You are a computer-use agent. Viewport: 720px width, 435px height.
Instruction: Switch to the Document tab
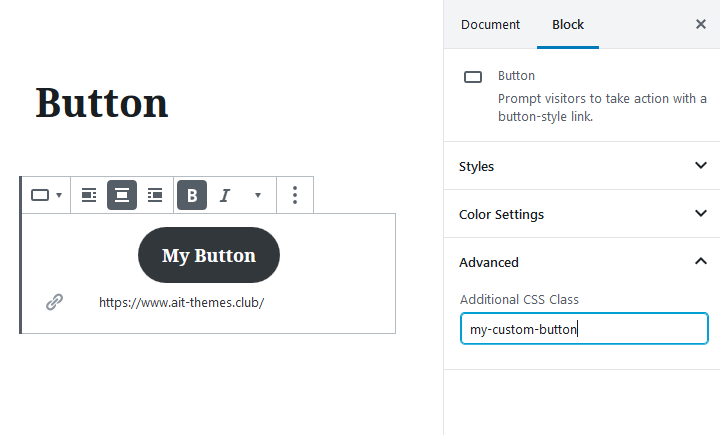coord(490,24)
